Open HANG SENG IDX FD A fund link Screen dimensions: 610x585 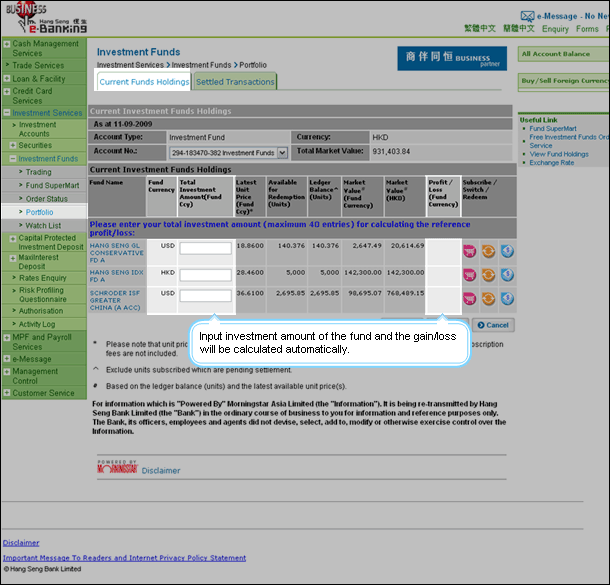click(117, 276)
